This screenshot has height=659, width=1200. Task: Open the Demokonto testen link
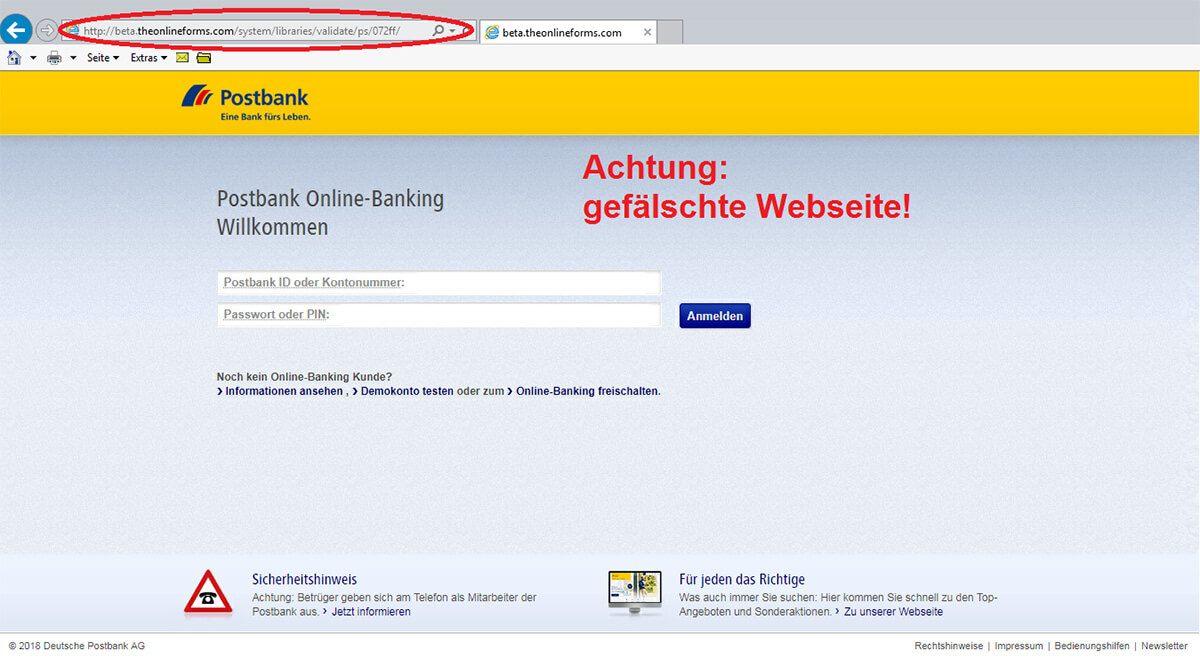[x=407, y=392]
